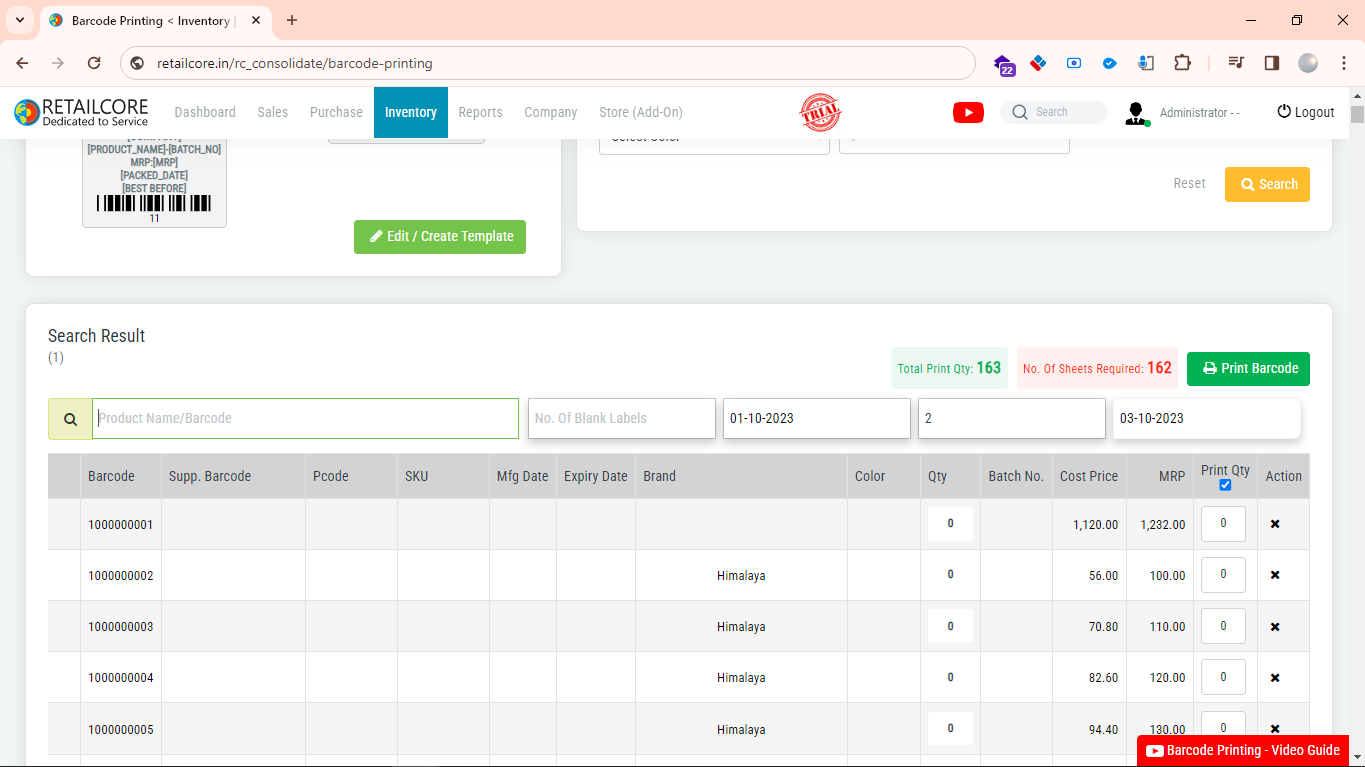This screenshot has width=1365, height=767.
Task: Click the field containing 2
Action: click(1012, 418)
